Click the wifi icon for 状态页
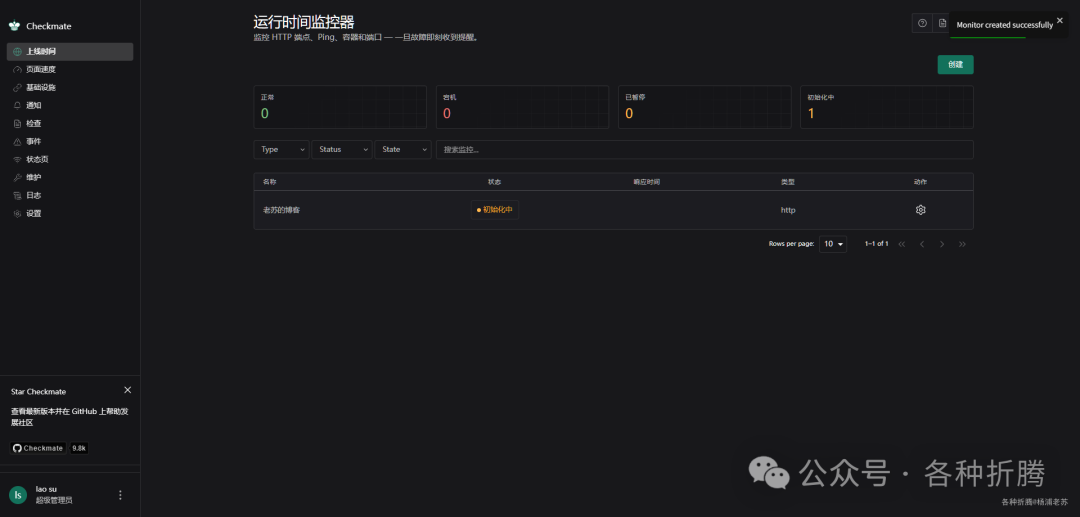 pyautogui.click(x=17, y=159)
